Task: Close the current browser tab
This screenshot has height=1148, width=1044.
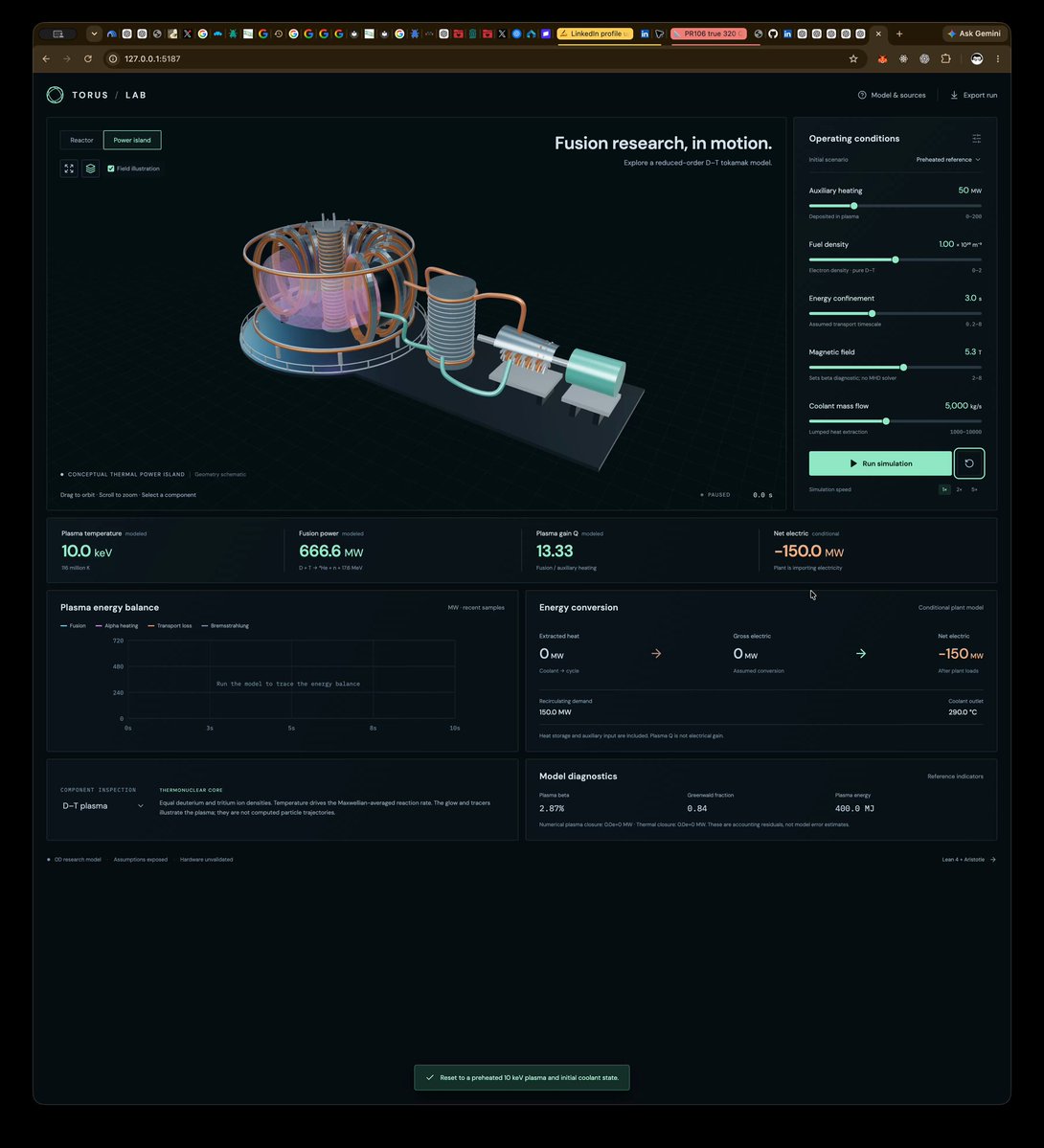Action: [878, 34]
